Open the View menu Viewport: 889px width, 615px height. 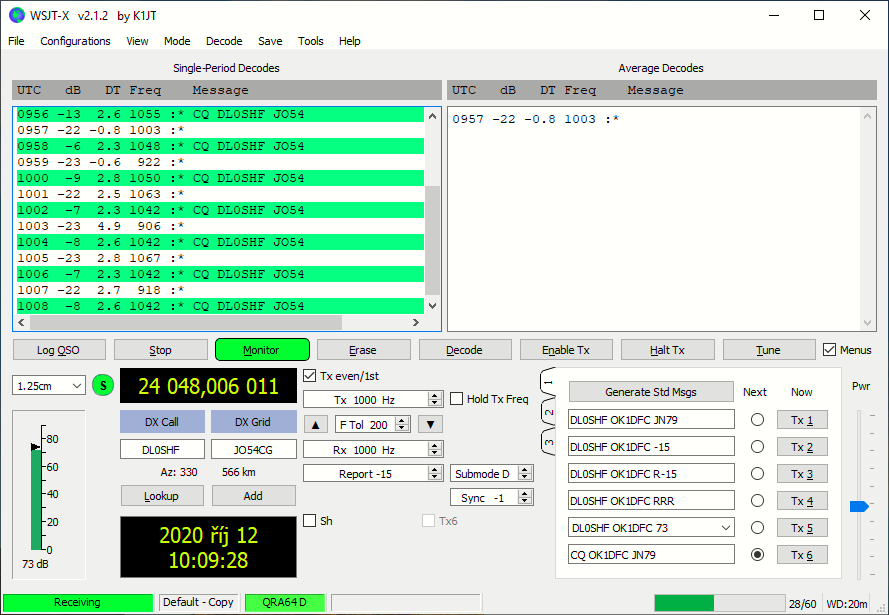[x=137, y=41]
